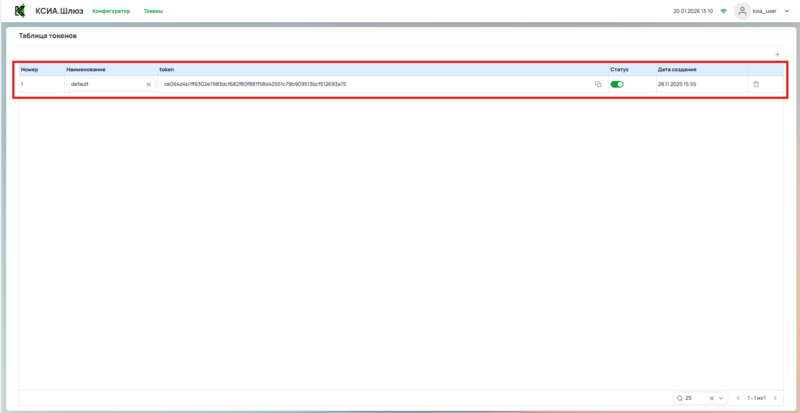Screen dimensions: 800x413
Task: Go to the previous page arrow
Action: click(x=738, y=398)
